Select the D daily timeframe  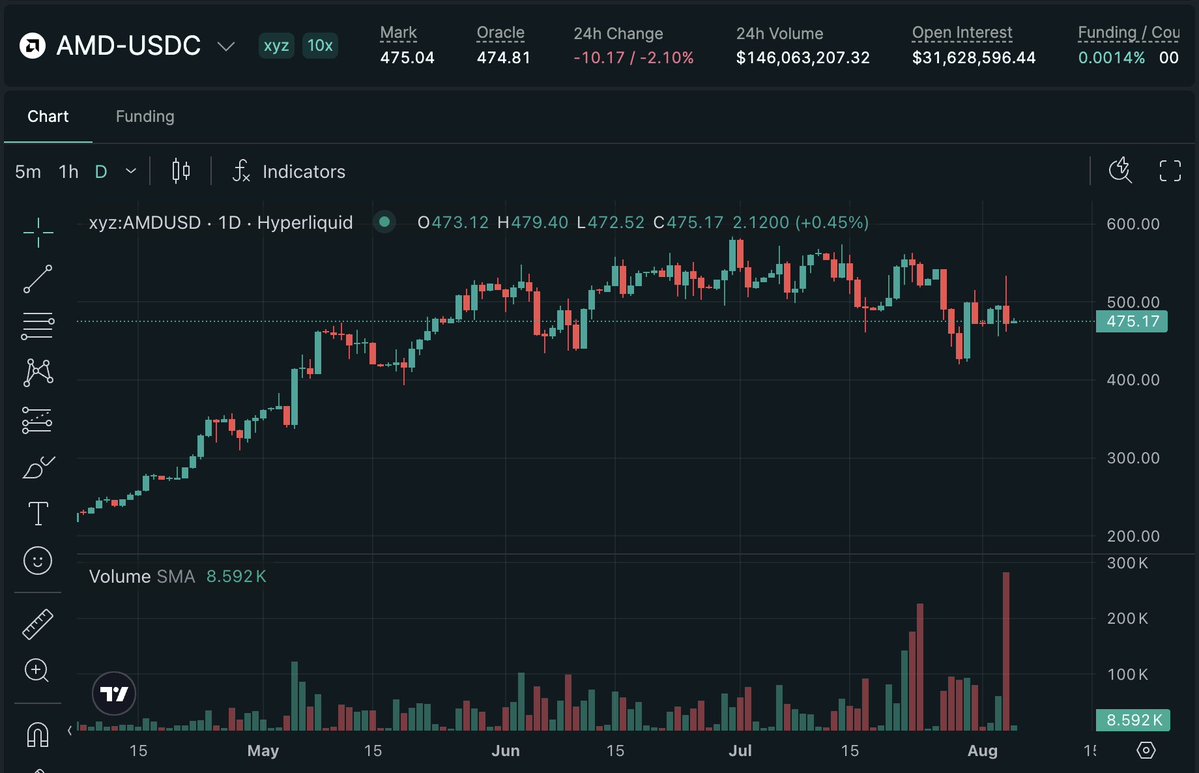tap(101, 171)
